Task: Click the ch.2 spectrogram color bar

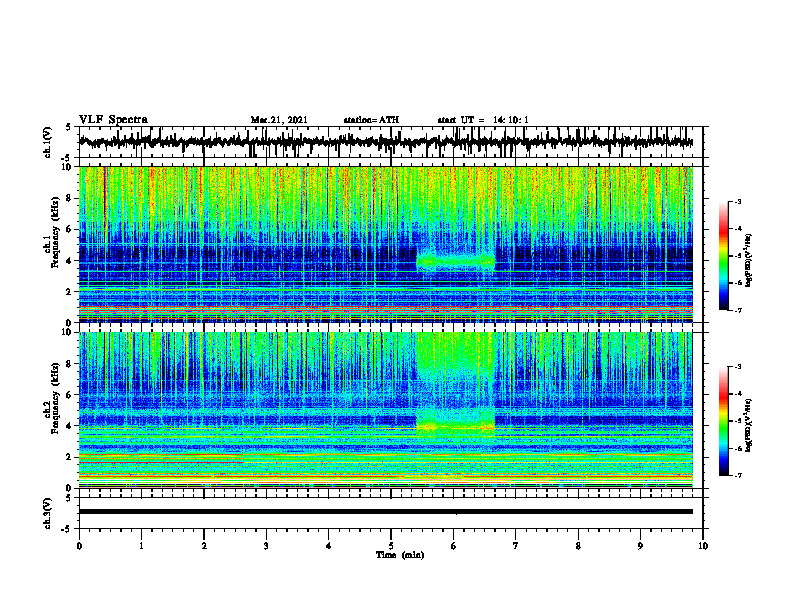Action: tap(724, 421)
